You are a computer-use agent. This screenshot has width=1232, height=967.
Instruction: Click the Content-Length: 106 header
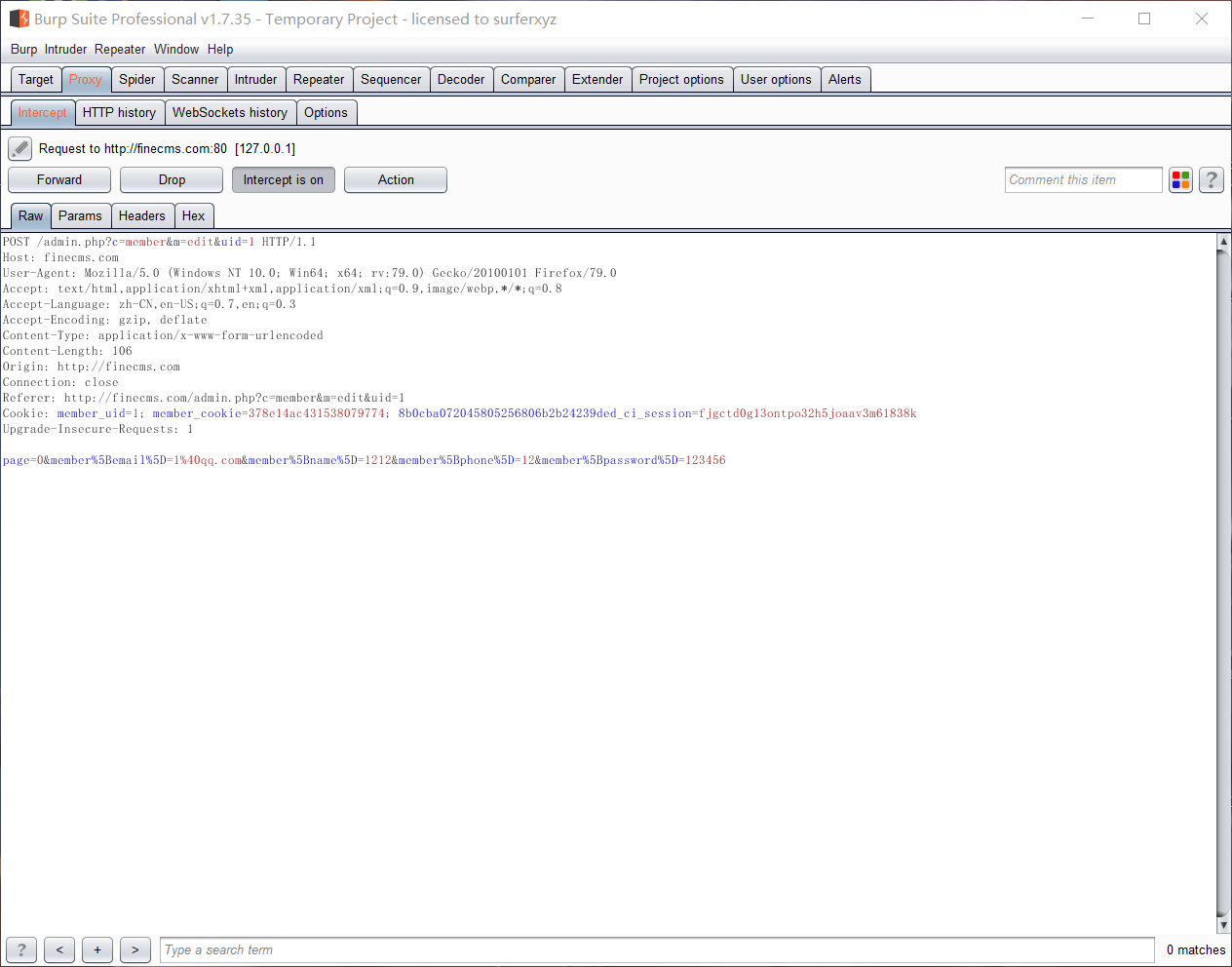(x=67, y=351)
